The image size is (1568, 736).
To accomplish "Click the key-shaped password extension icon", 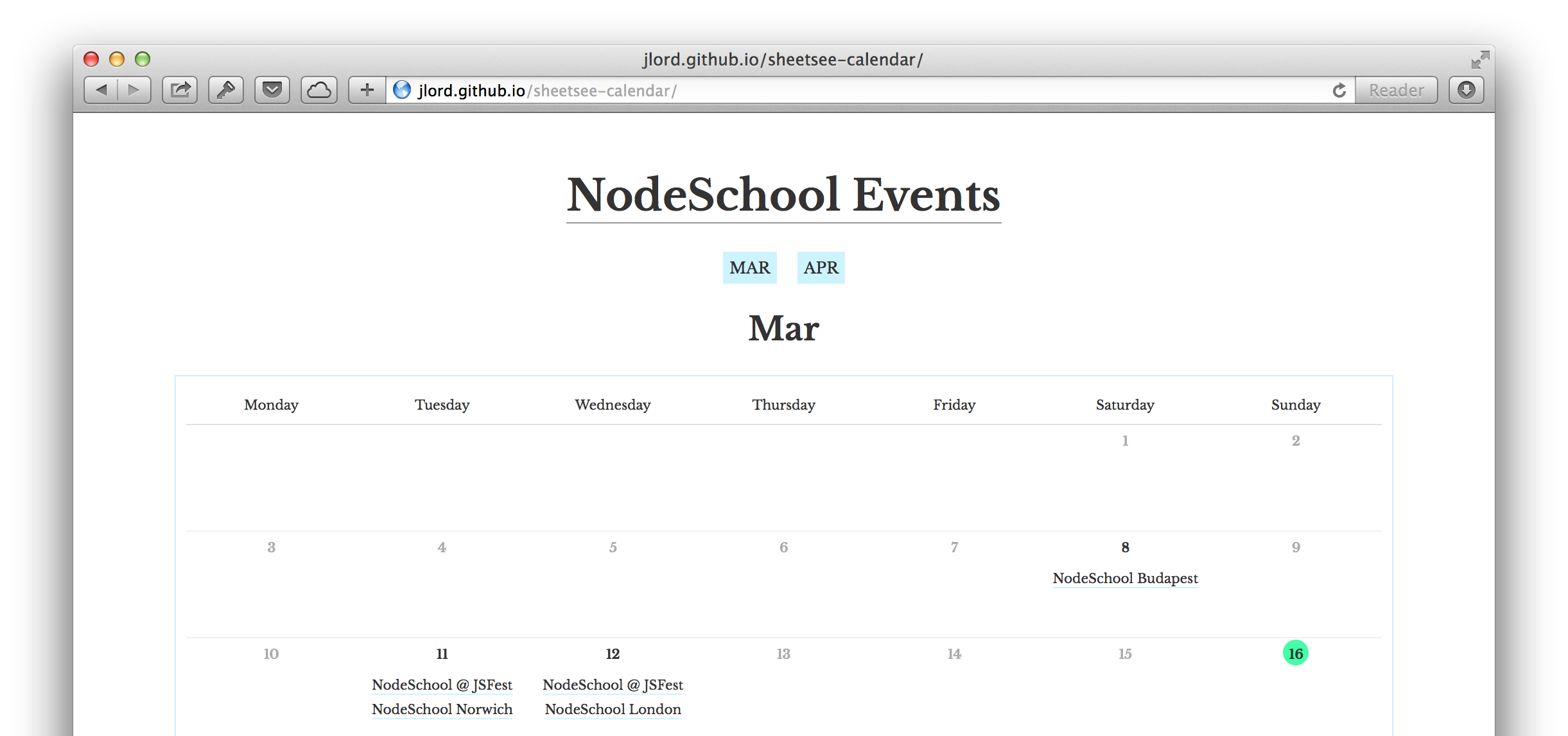I will click(226, 90).
